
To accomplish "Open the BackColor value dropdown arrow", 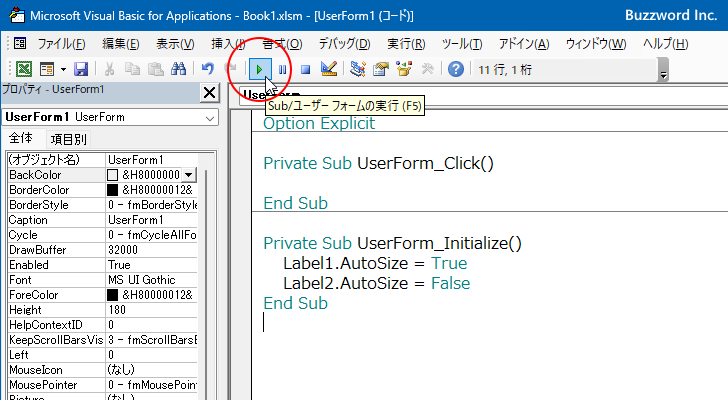I will click(x=188, y=175).
